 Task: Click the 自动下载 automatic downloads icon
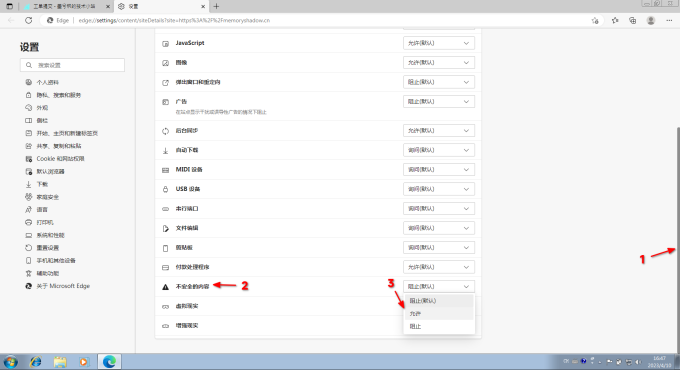coord(165,151)
